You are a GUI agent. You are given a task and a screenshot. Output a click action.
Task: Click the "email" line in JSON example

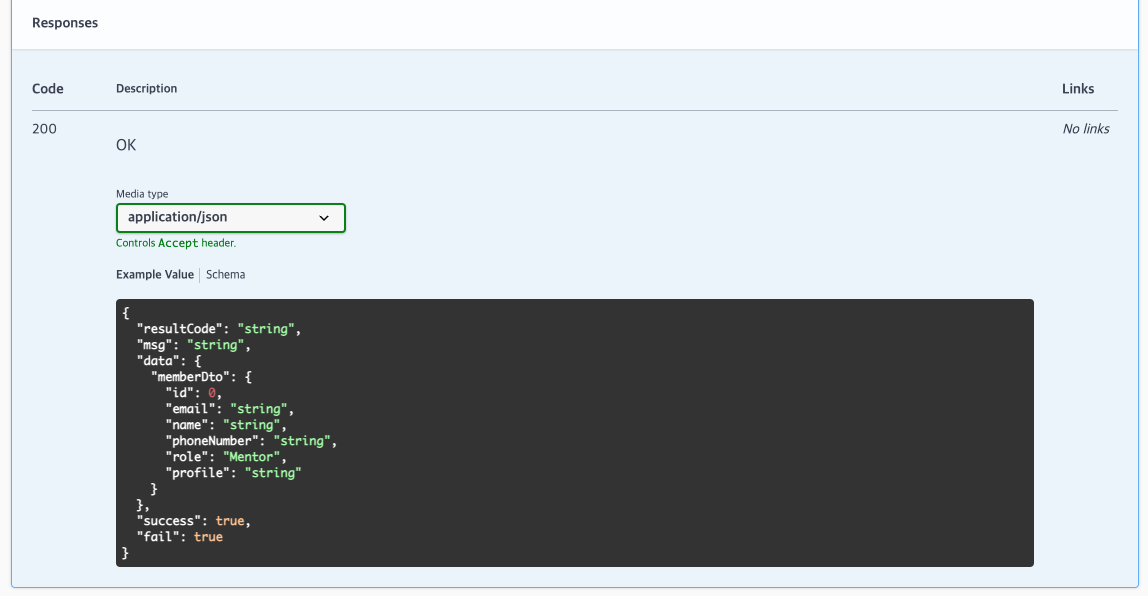[x=230, y=409]
